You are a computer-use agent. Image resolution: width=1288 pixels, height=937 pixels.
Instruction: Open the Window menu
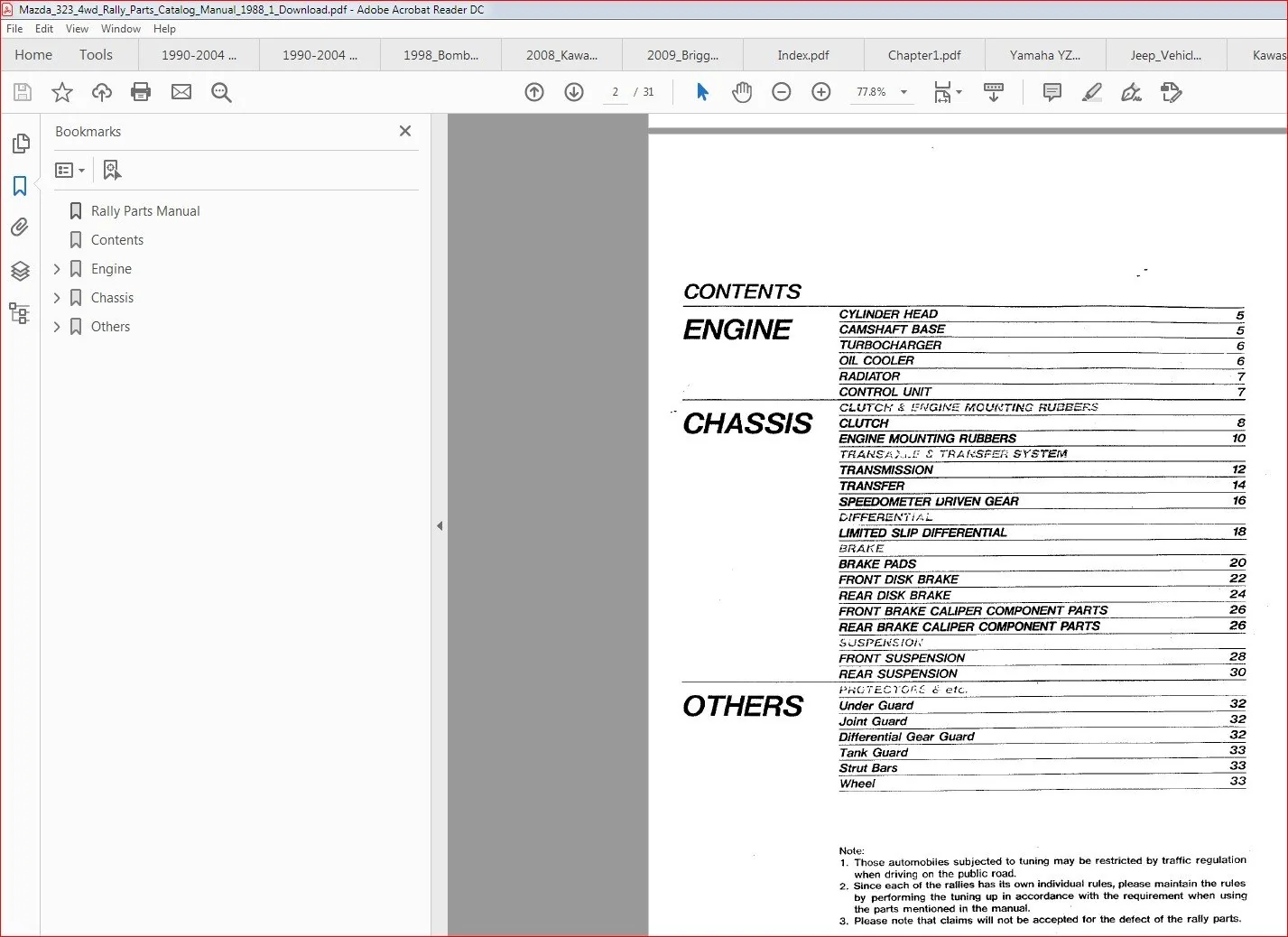click(121, 29)
